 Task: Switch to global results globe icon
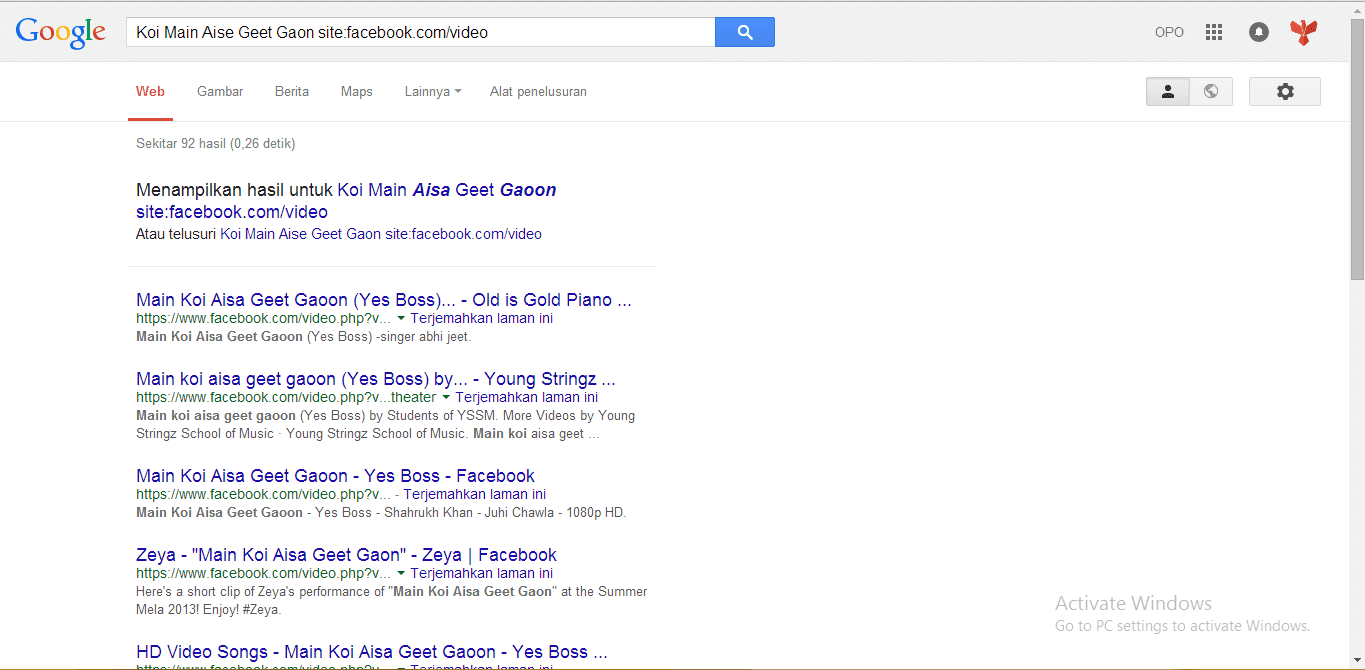click(1211, 91)
